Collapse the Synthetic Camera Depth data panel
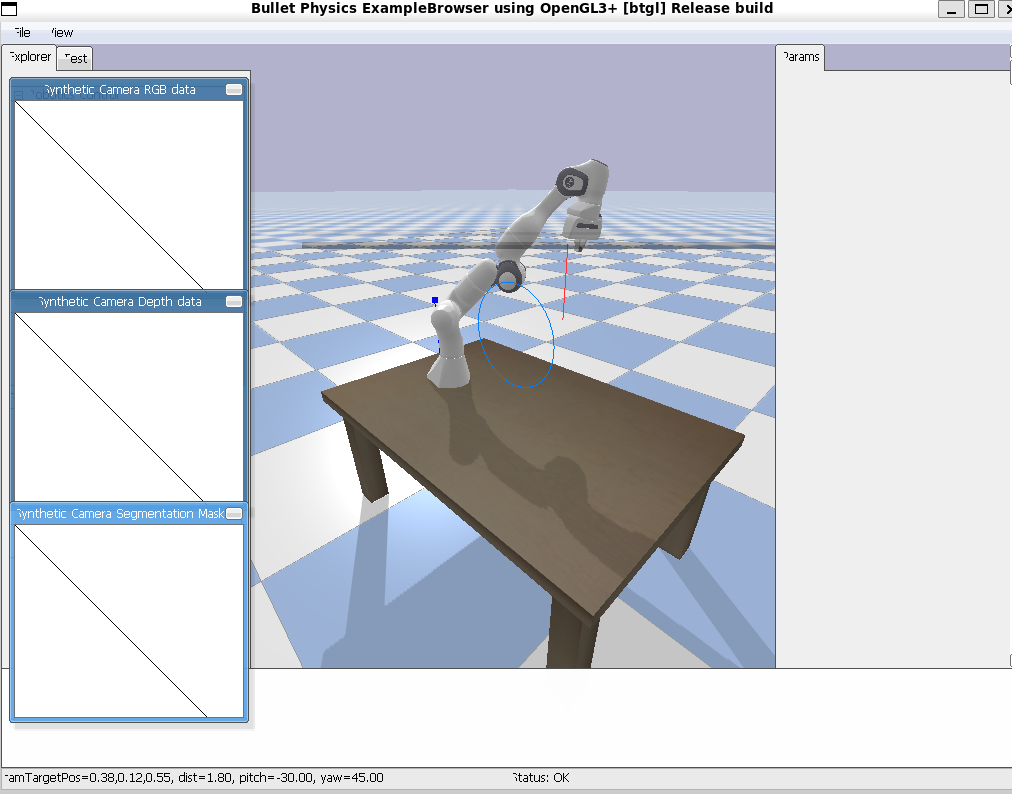The width and height of the screenshot is (1012, 794). click(234, 301)
